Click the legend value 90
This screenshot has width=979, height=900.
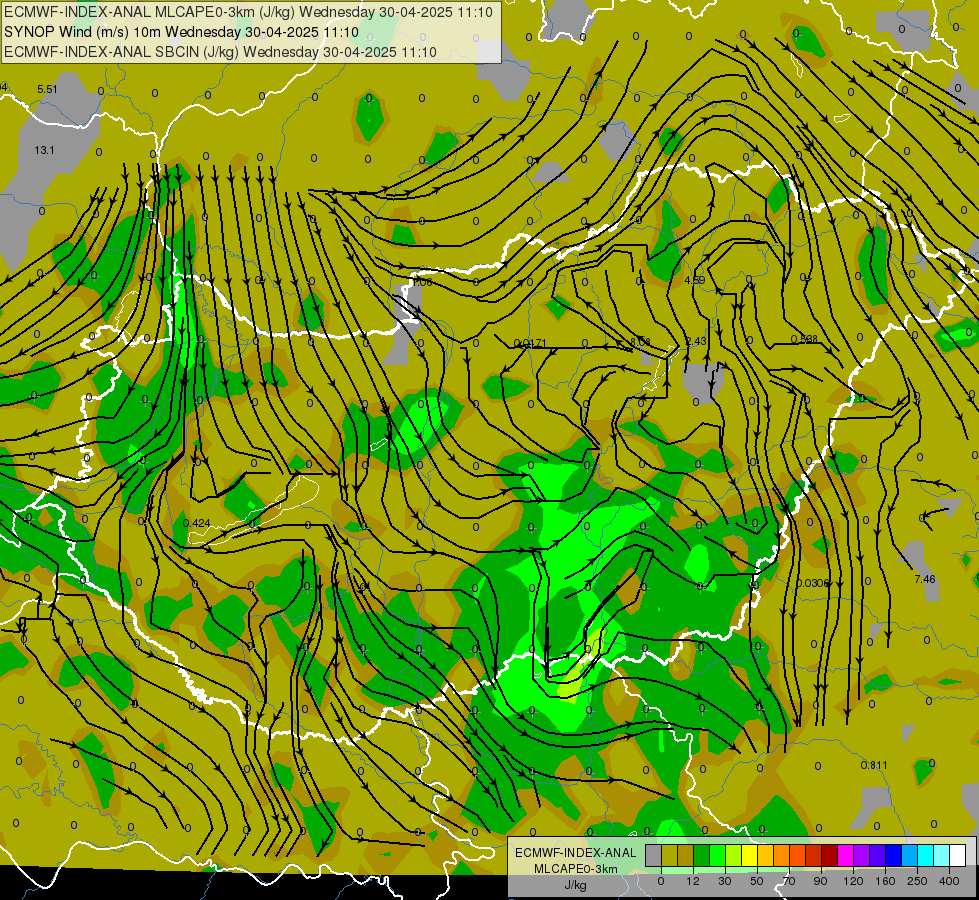click(820, 881)
